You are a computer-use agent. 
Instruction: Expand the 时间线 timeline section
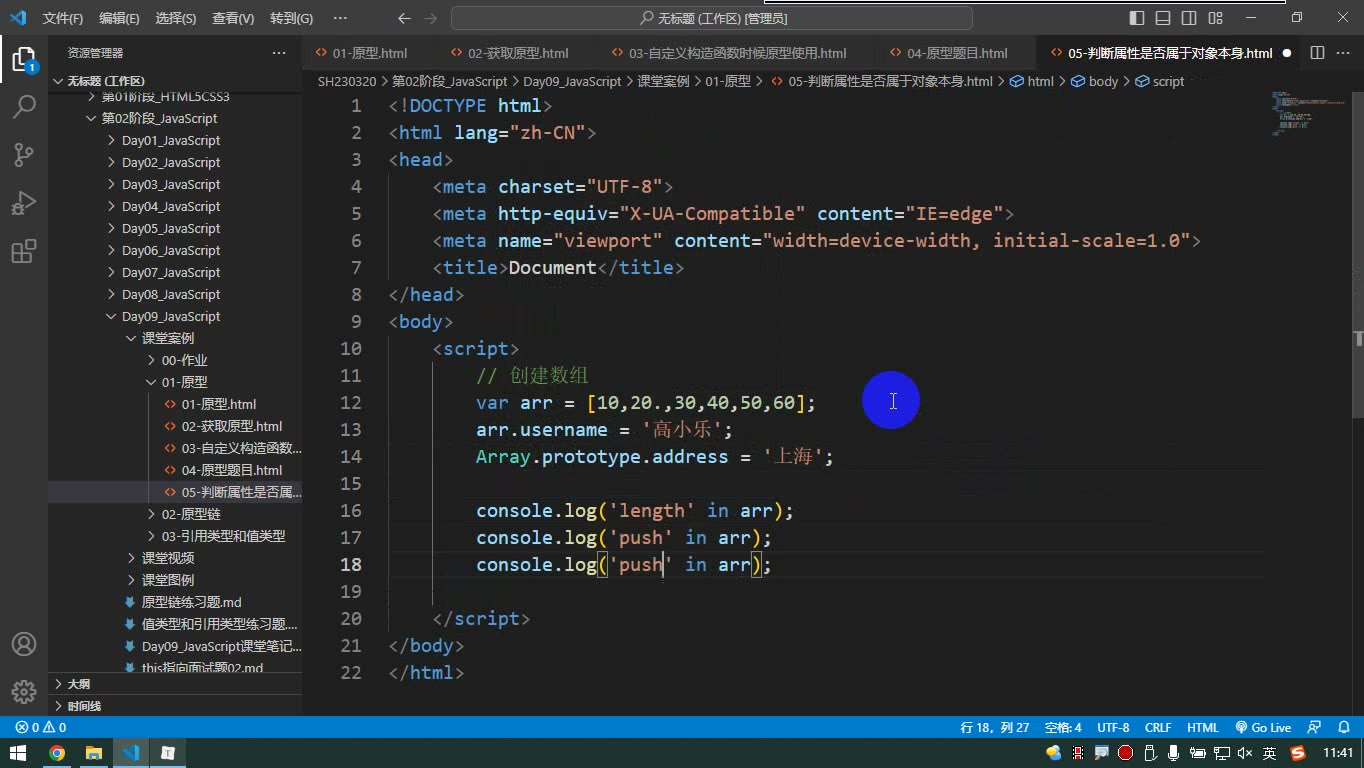coord(84,706)
